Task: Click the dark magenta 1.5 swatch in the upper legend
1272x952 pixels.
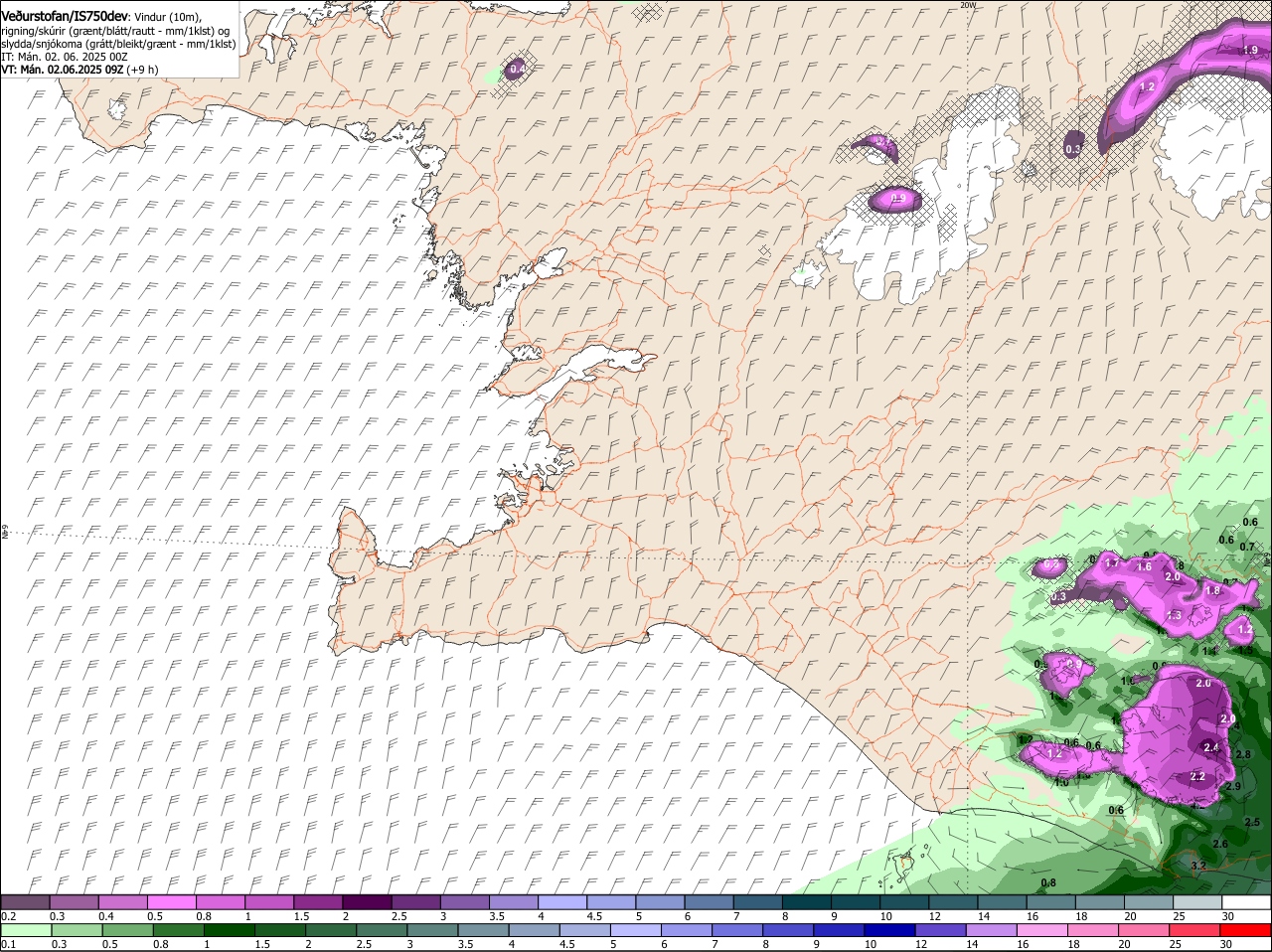Action: [x=318, y=901]
